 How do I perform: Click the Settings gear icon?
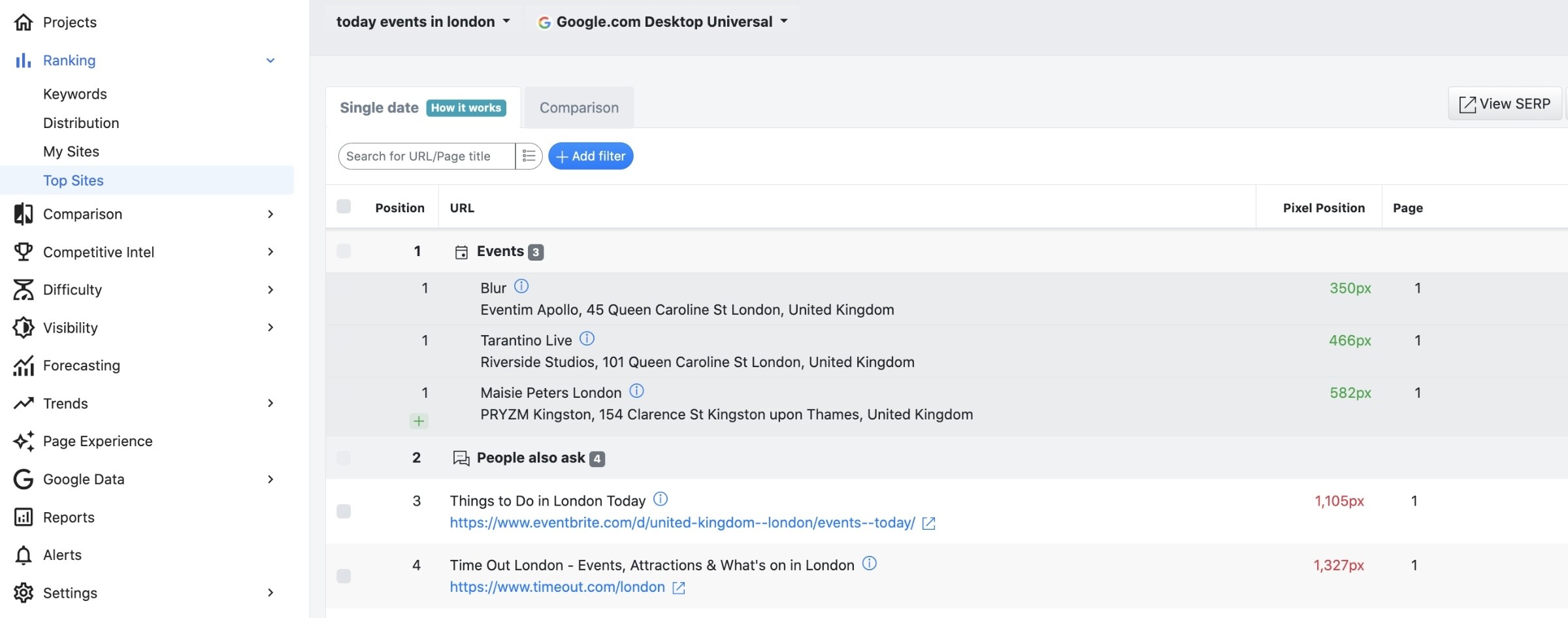click(24, 593)
